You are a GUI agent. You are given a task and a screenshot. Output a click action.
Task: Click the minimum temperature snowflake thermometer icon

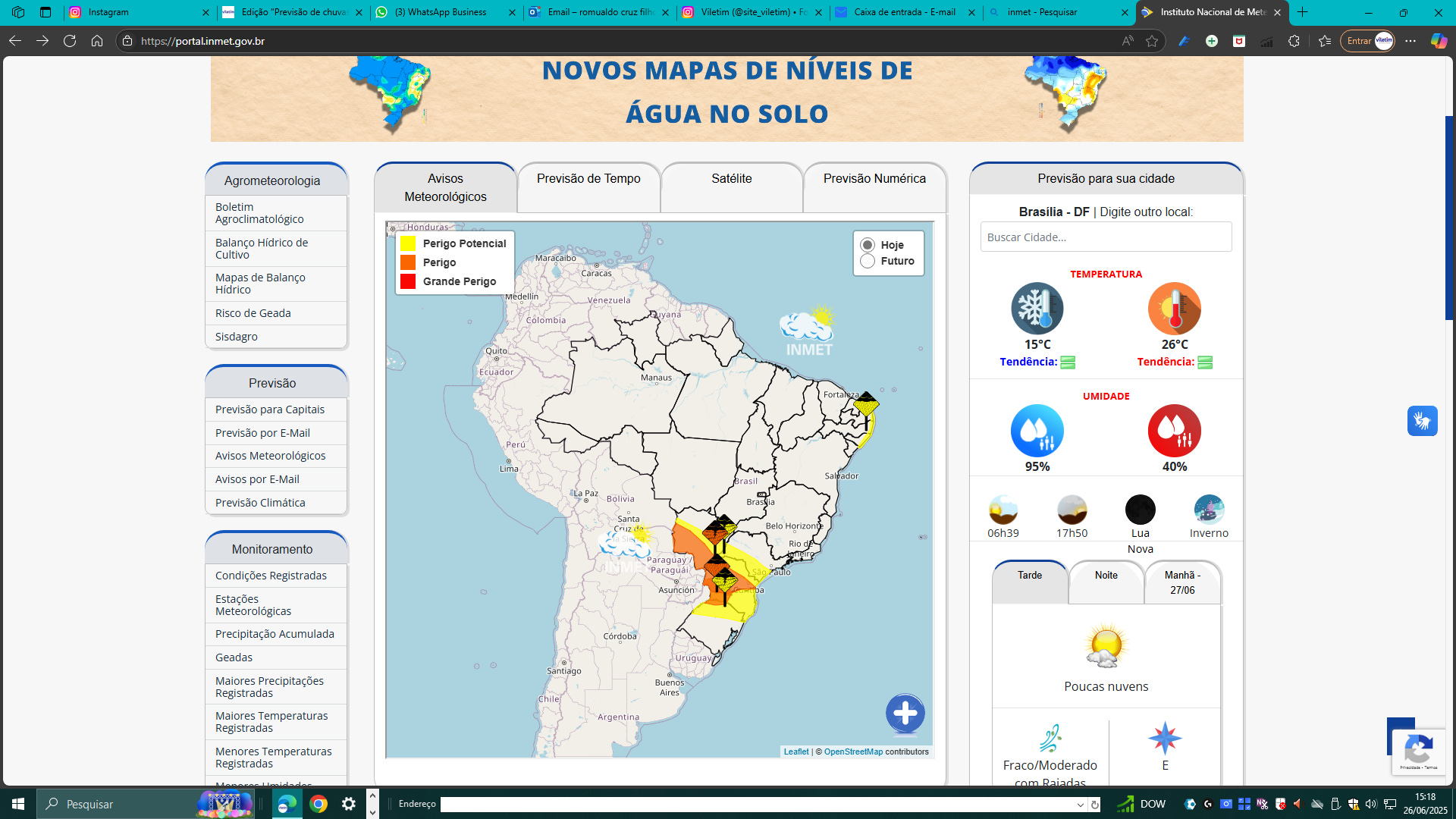point(1037,309)
